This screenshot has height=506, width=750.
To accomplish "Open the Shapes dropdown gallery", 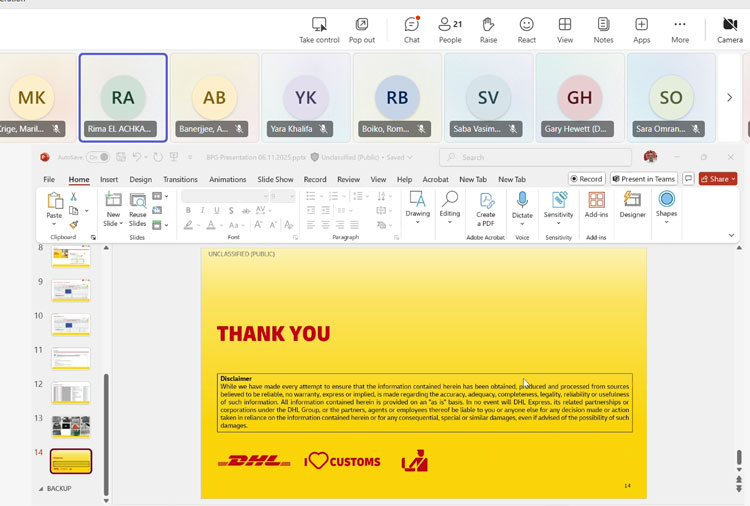I will (x=666, y=205).
